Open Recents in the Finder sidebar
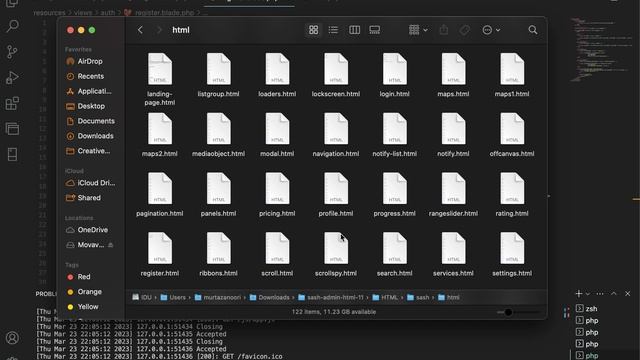This screenshot has height=360, width=640. click(91, 76)
